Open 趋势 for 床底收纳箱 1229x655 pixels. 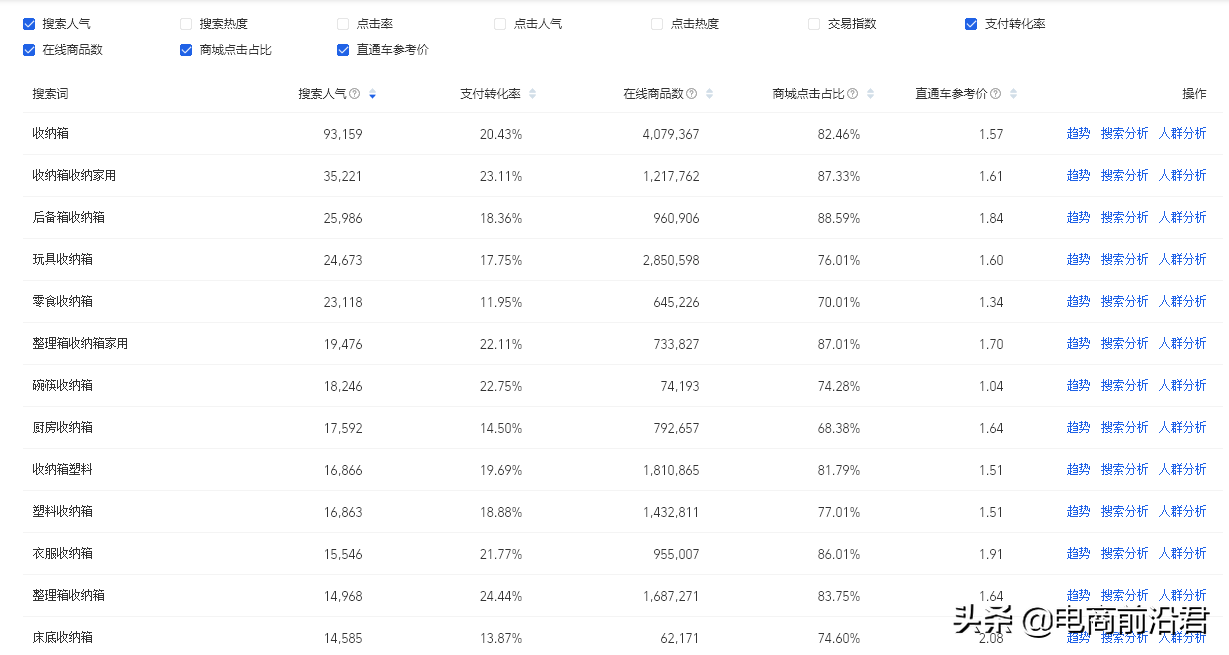(x=1078, y=636)
